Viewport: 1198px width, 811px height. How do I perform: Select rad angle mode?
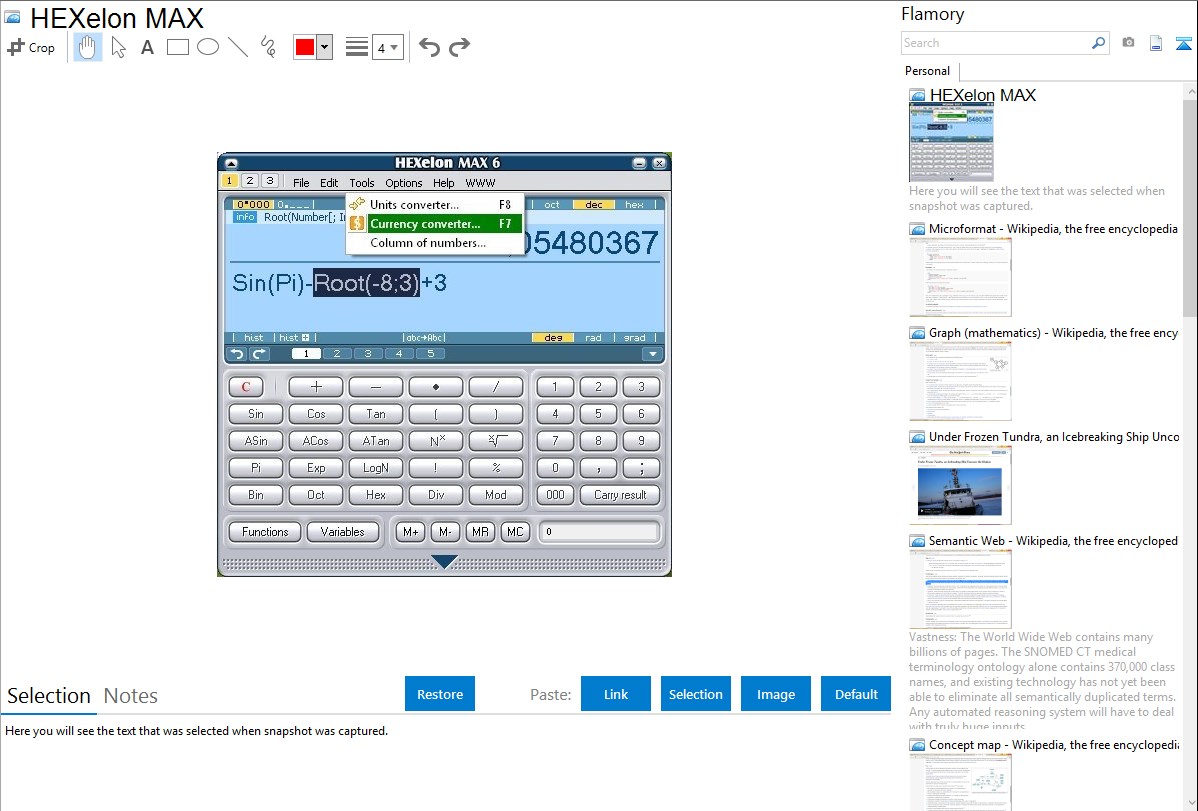click(x=594, y=337)
